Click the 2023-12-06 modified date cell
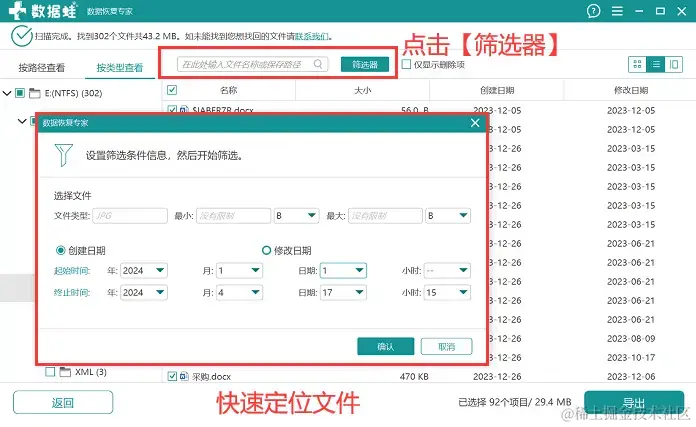Viewport: 696px width, 427px height. pyautogui.click(x=631, y=376)
